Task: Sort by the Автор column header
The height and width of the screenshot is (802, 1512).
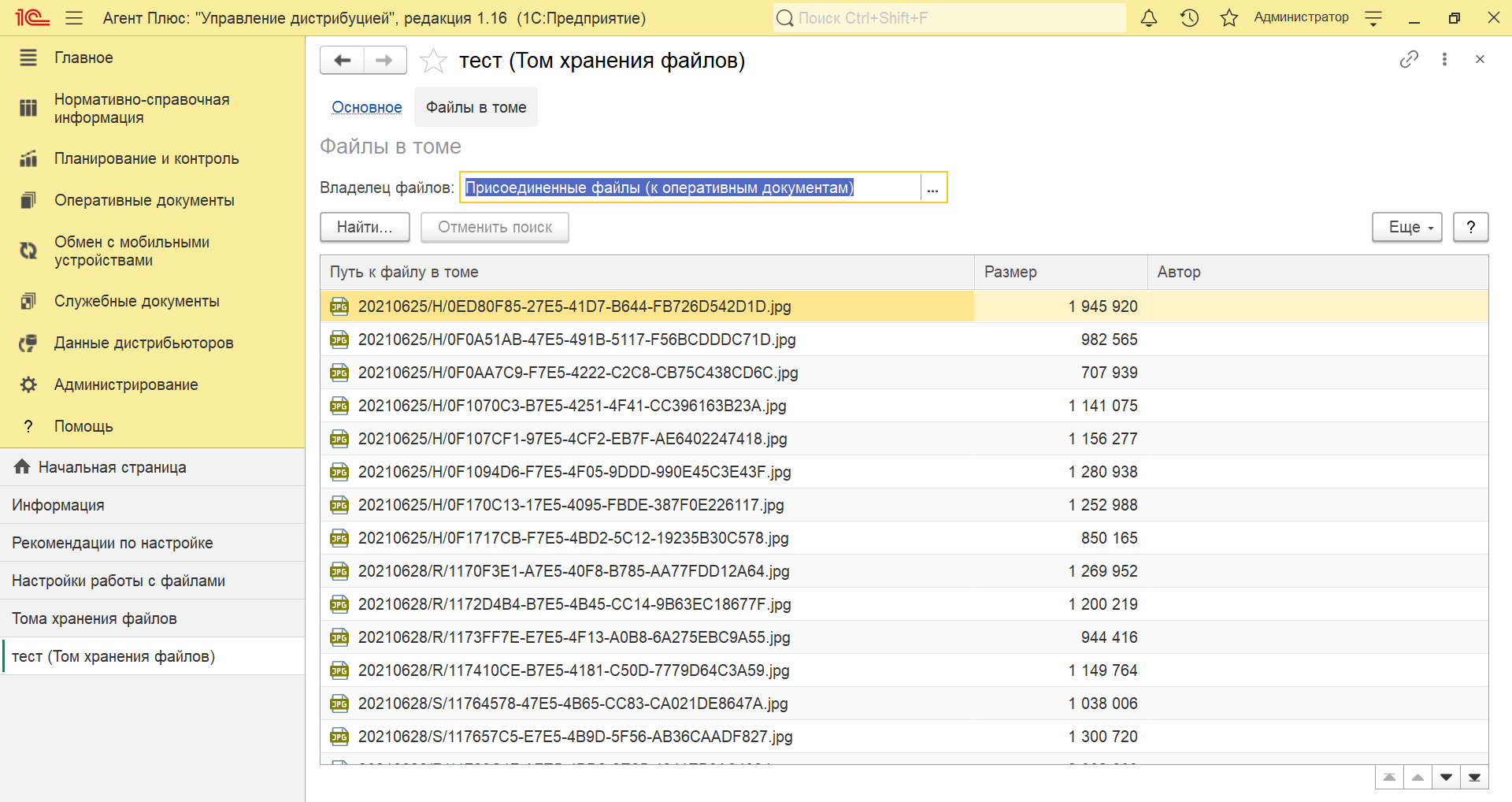Action: tap(1317, 272)
